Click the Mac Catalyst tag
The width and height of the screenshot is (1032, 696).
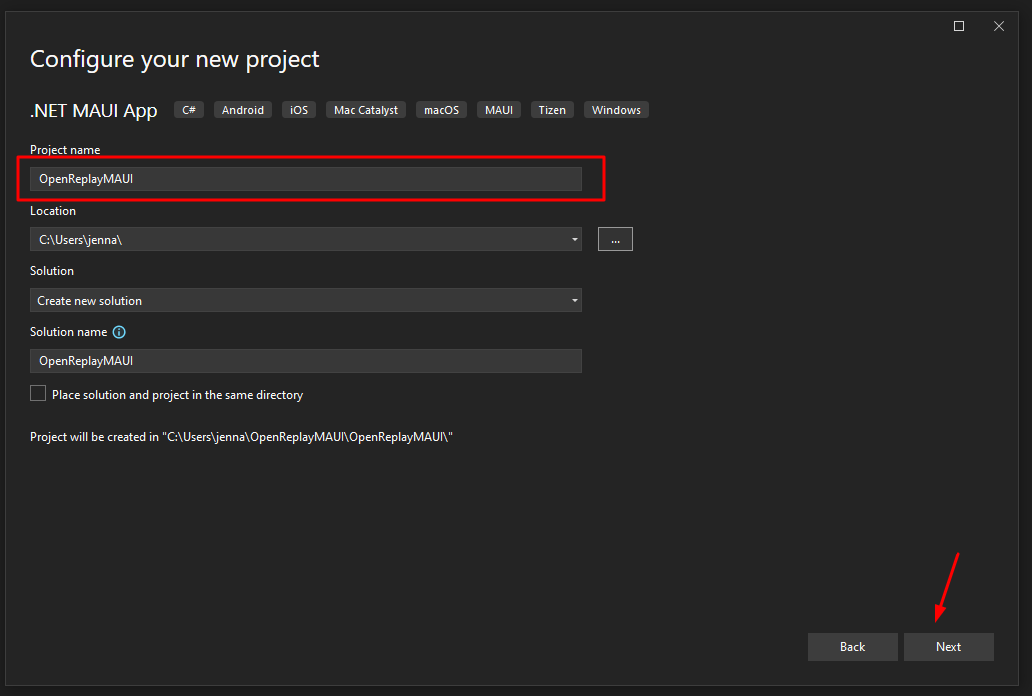[x=365, y=110]
